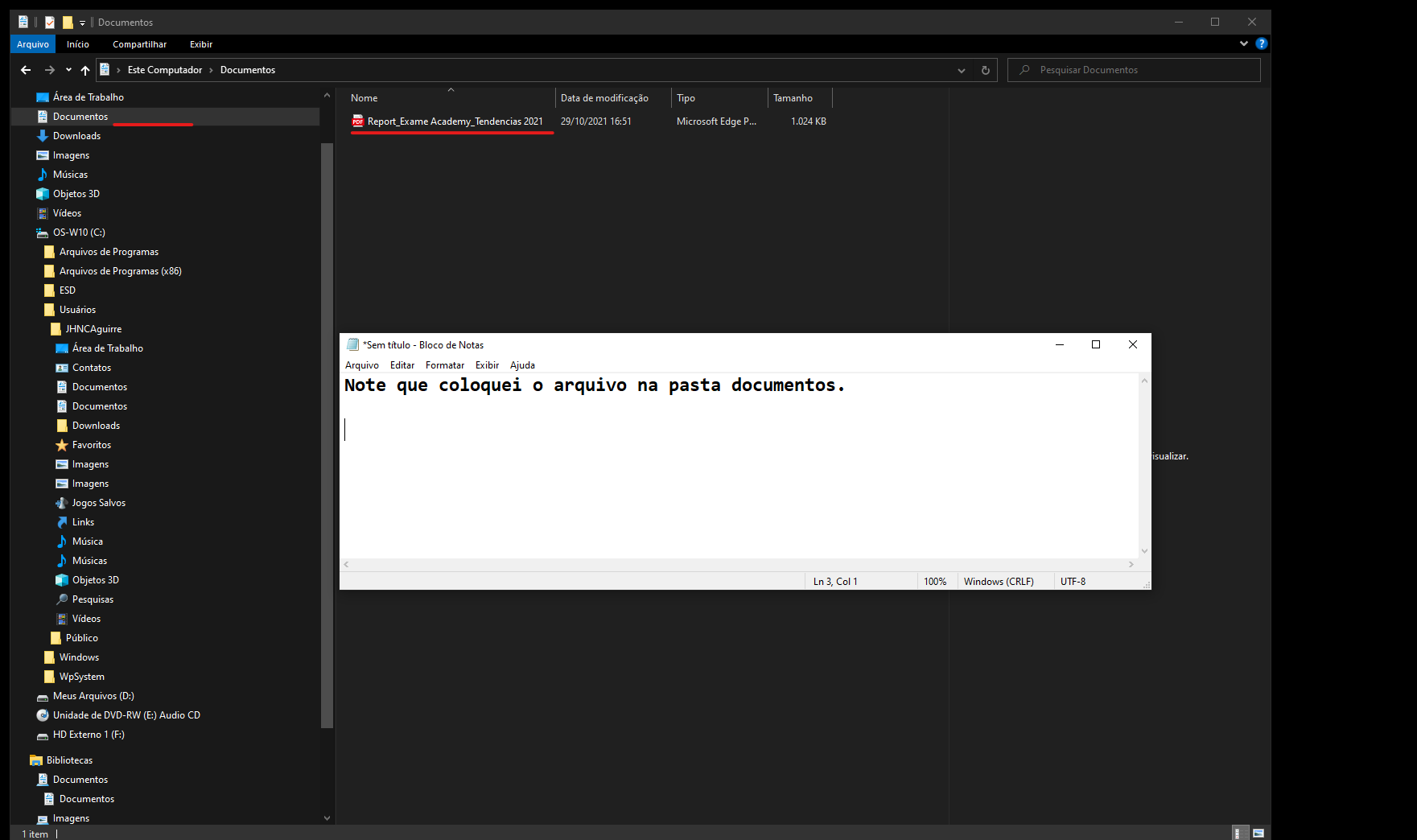Open Vídeos under Este Computador
Screen dimensions: 1417x840
pyautogui.click(x=67, y=213)
